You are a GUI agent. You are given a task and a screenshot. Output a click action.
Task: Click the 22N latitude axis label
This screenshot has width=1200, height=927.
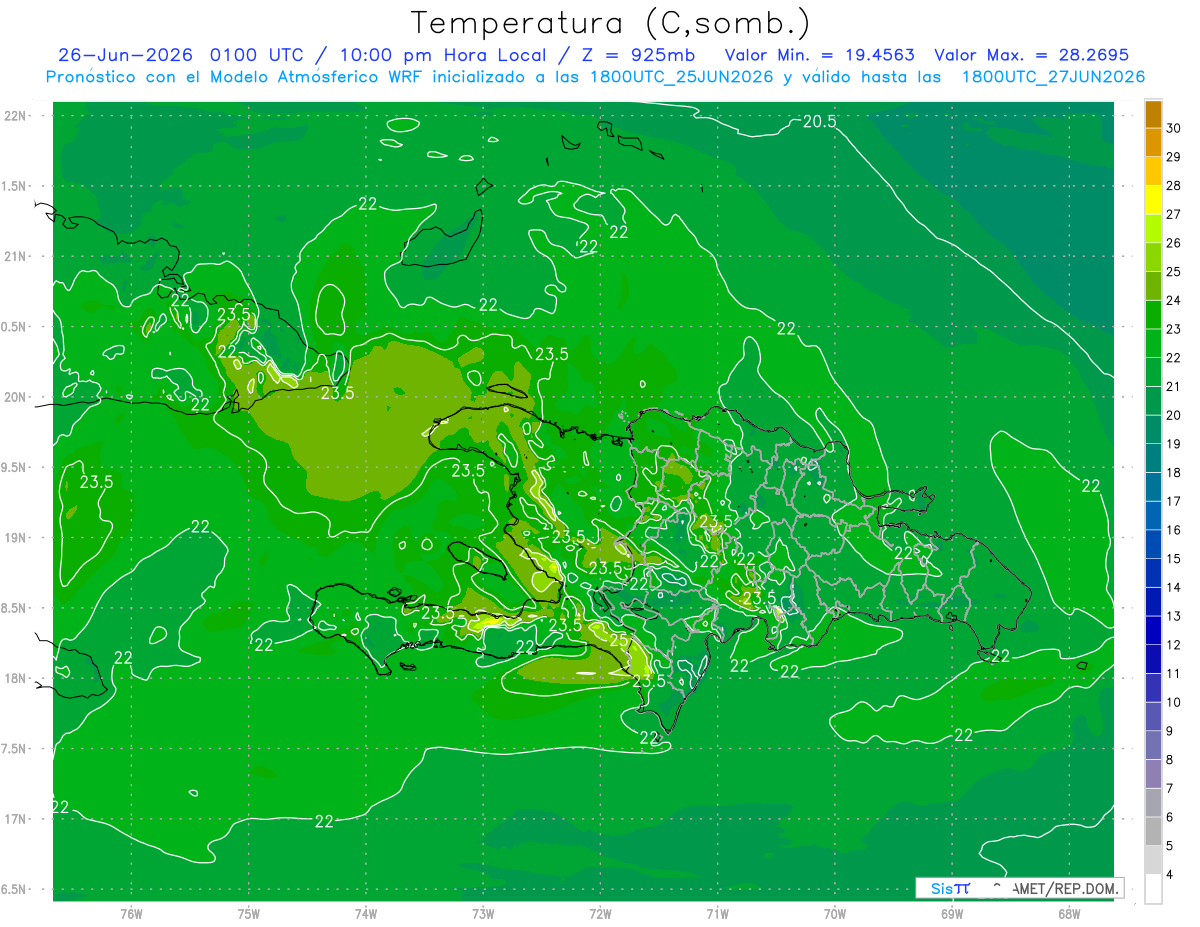click(x=15, y=116)
